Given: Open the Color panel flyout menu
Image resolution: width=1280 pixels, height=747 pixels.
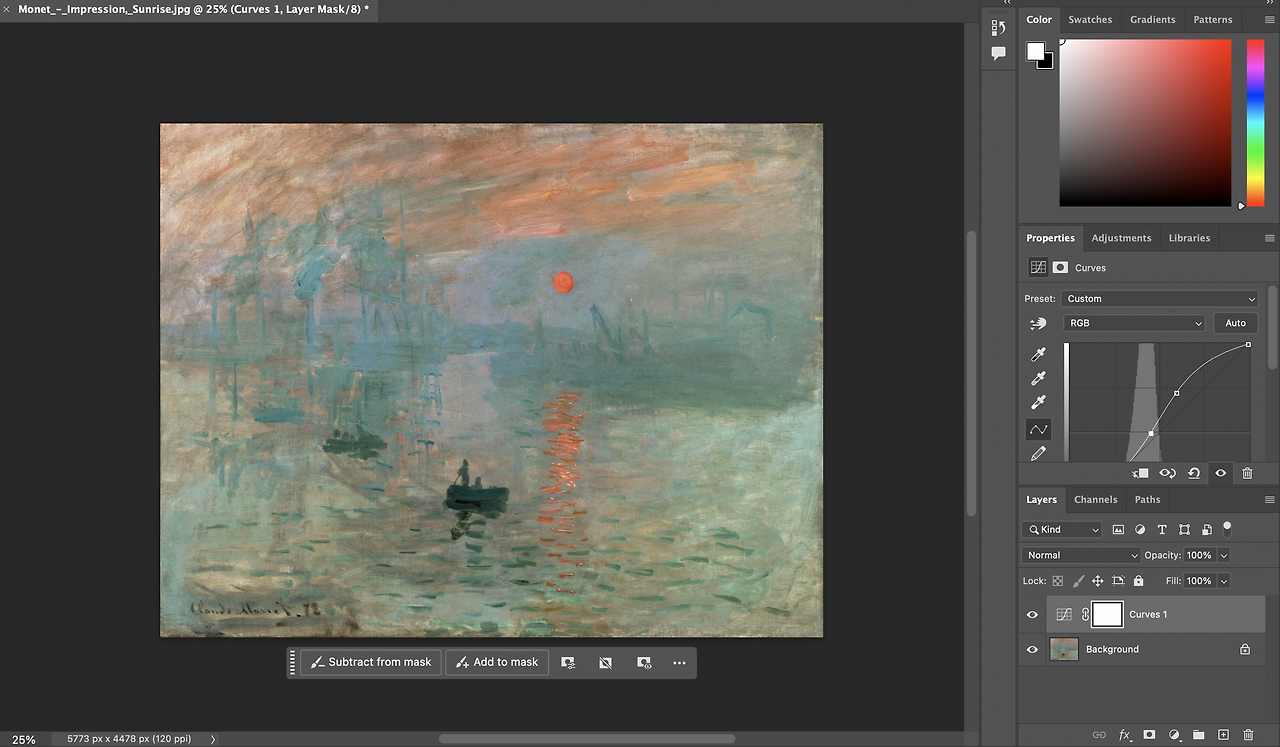Looking at the screenshot, I should [1270, 19].
